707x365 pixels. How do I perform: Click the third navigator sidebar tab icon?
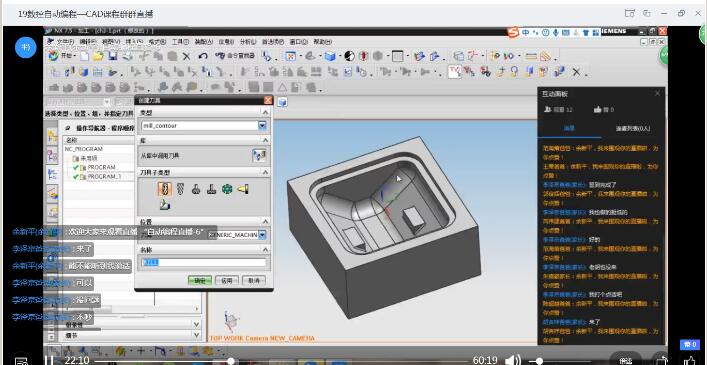click(53, 174)
